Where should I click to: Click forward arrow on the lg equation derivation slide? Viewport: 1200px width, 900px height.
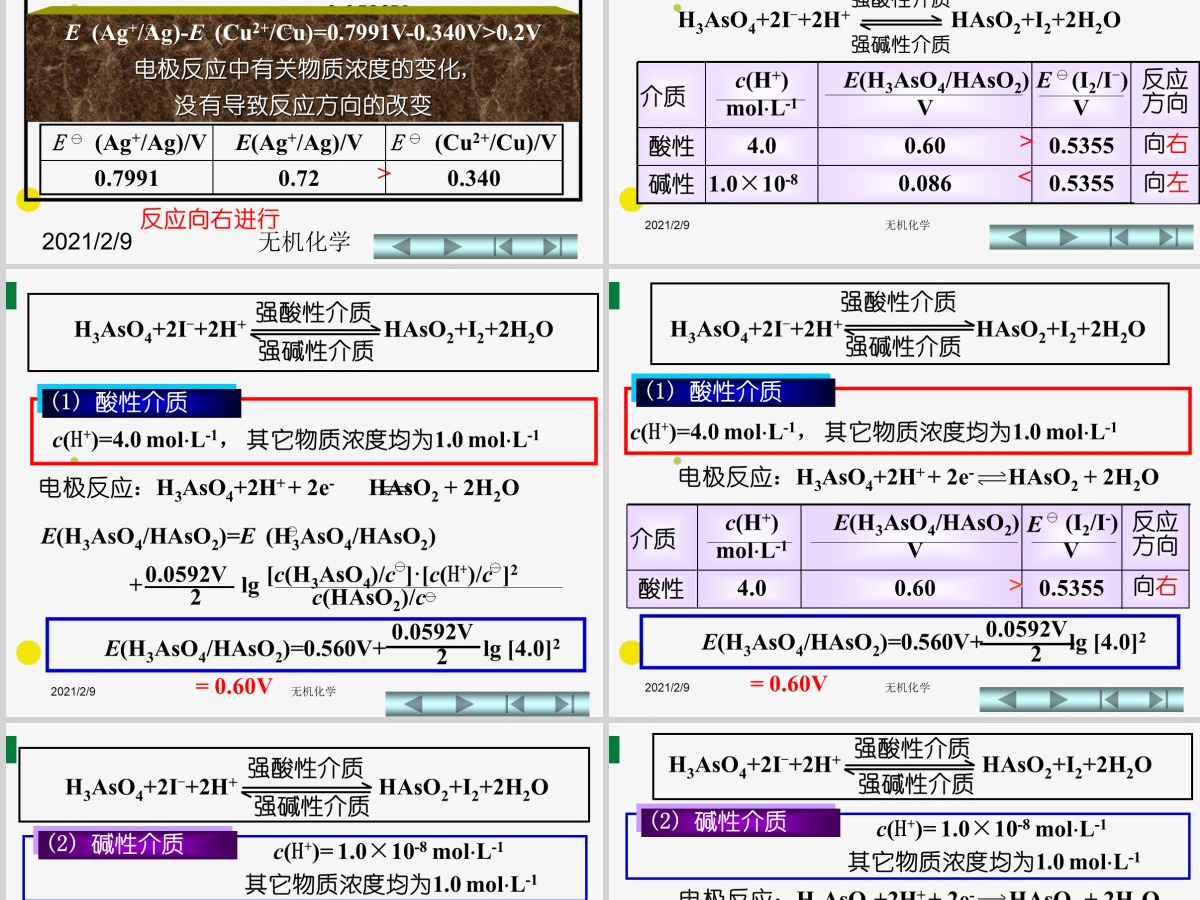coord(463,704)
